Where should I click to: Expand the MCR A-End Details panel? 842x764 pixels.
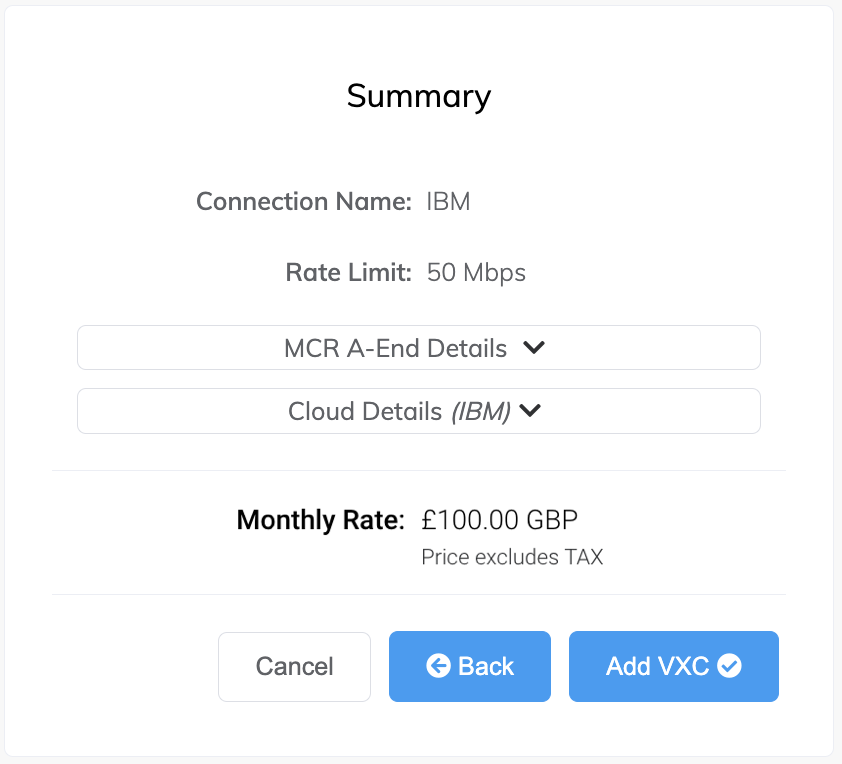[419, 347]
